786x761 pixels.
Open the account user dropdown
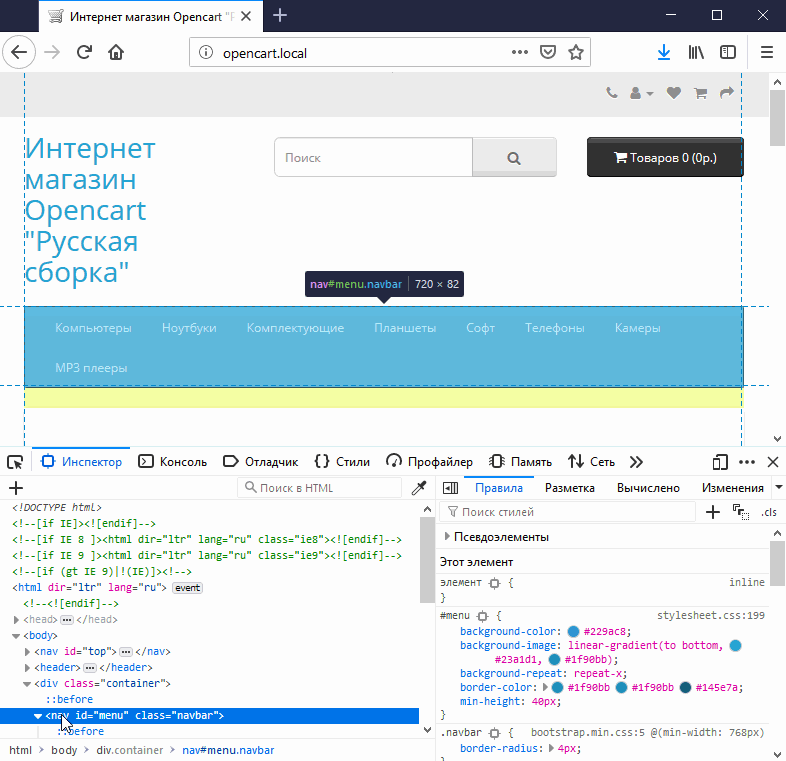tap(641, 93)
